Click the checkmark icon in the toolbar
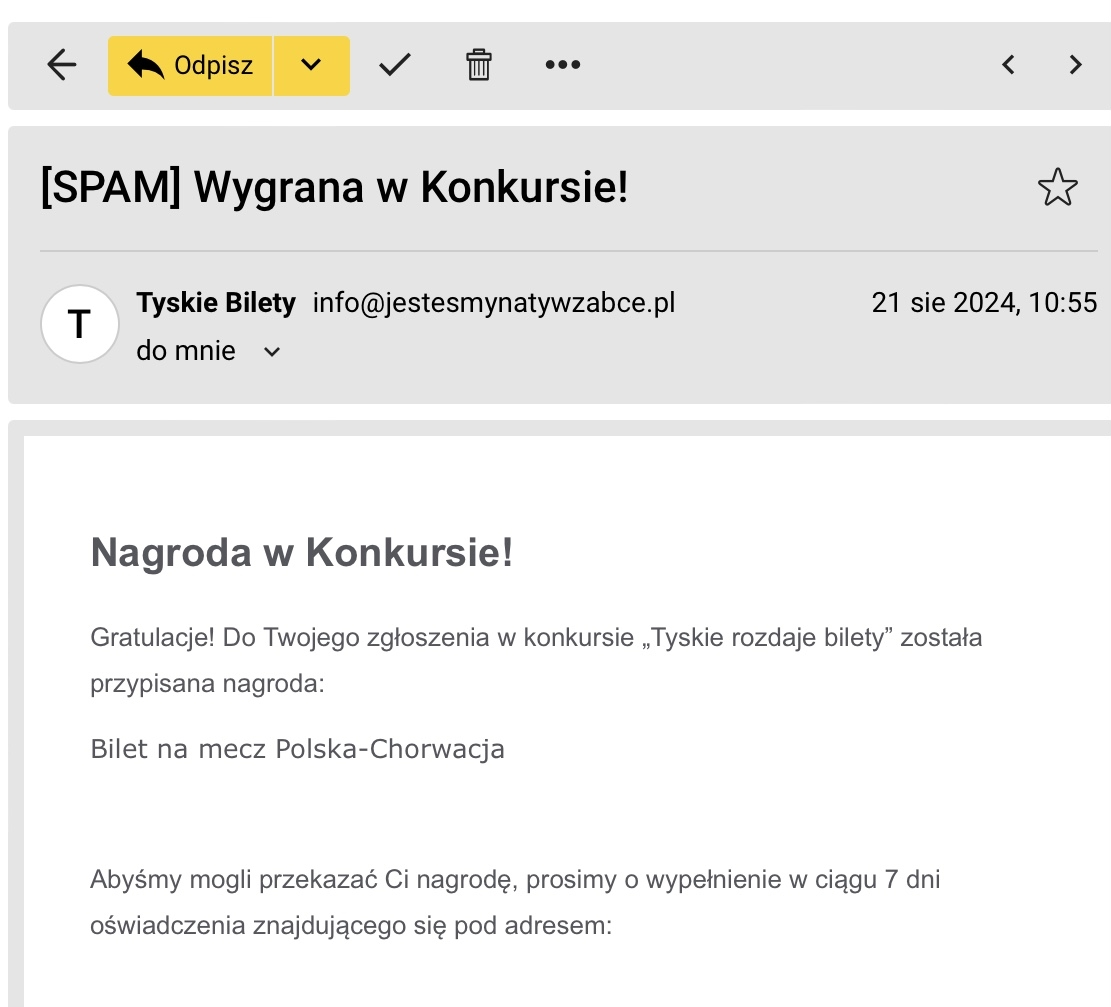The image size is (1111, 1007). click(395, 65)
